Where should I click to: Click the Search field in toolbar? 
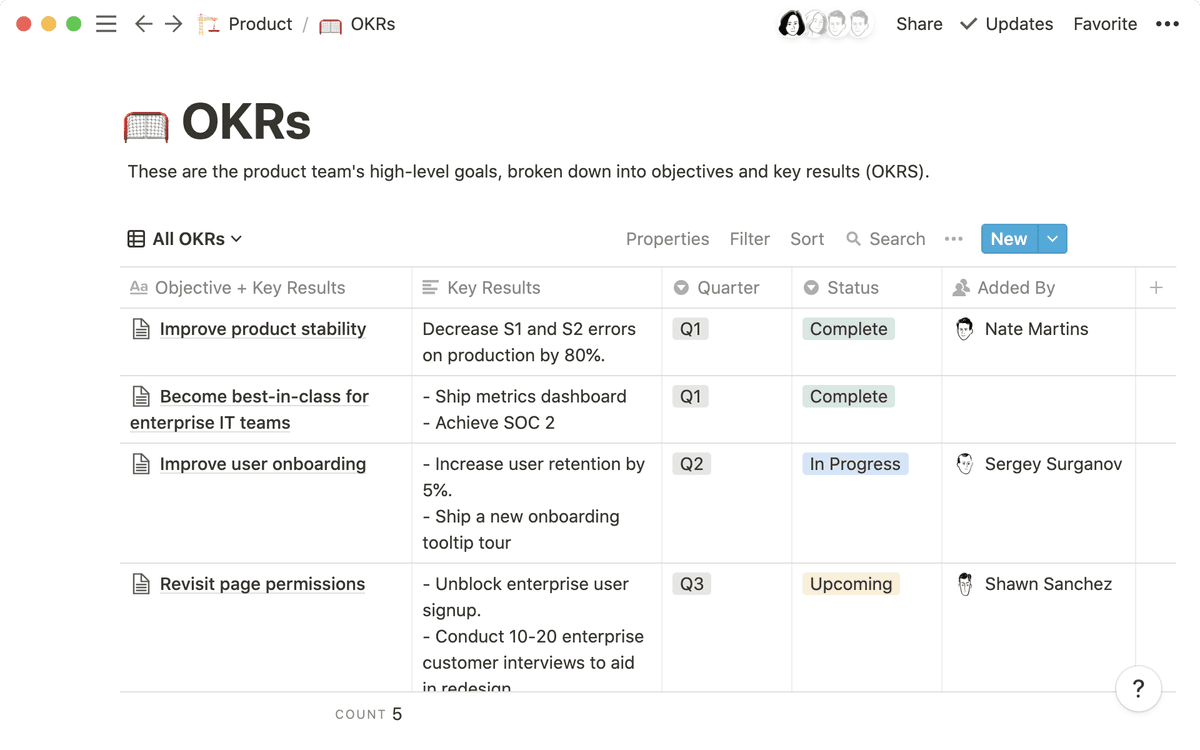click(886, 239)
